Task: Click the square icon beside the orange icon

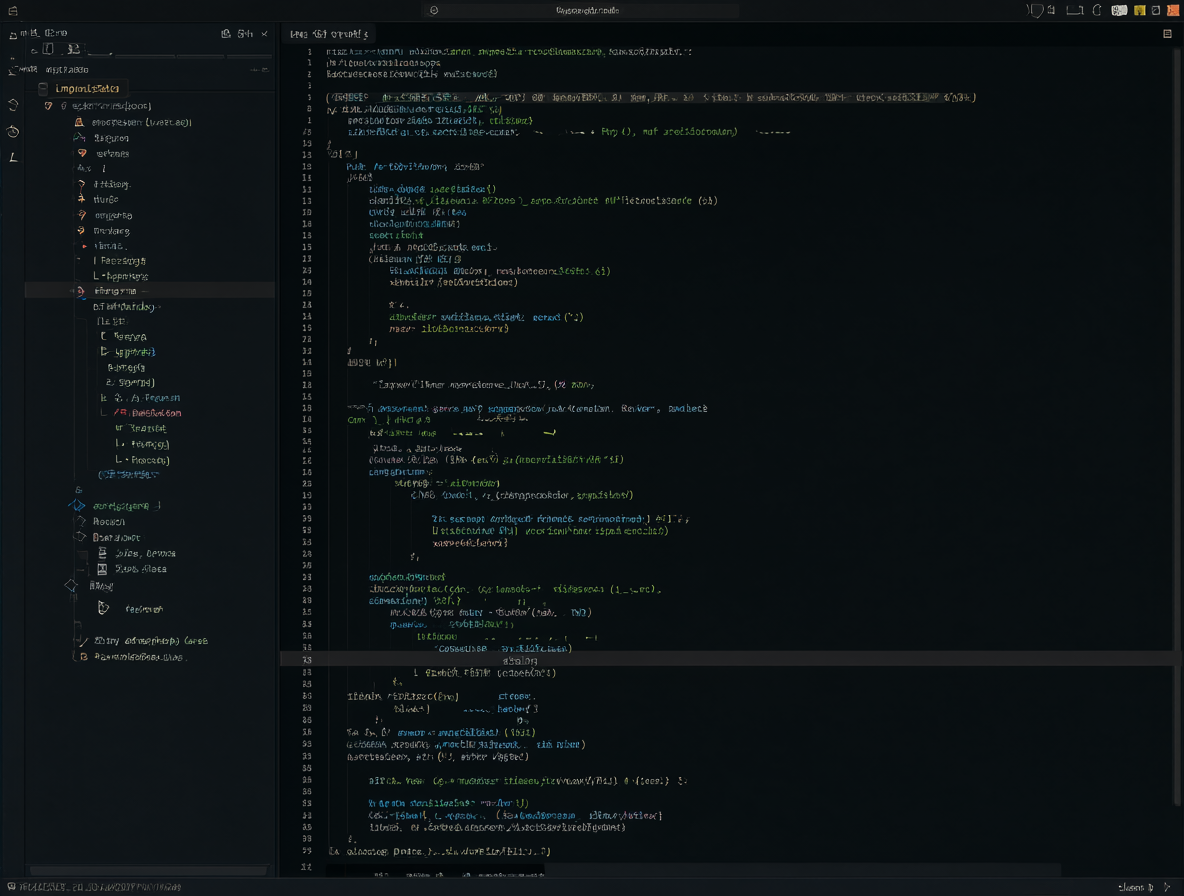Action: [1155, 11]
